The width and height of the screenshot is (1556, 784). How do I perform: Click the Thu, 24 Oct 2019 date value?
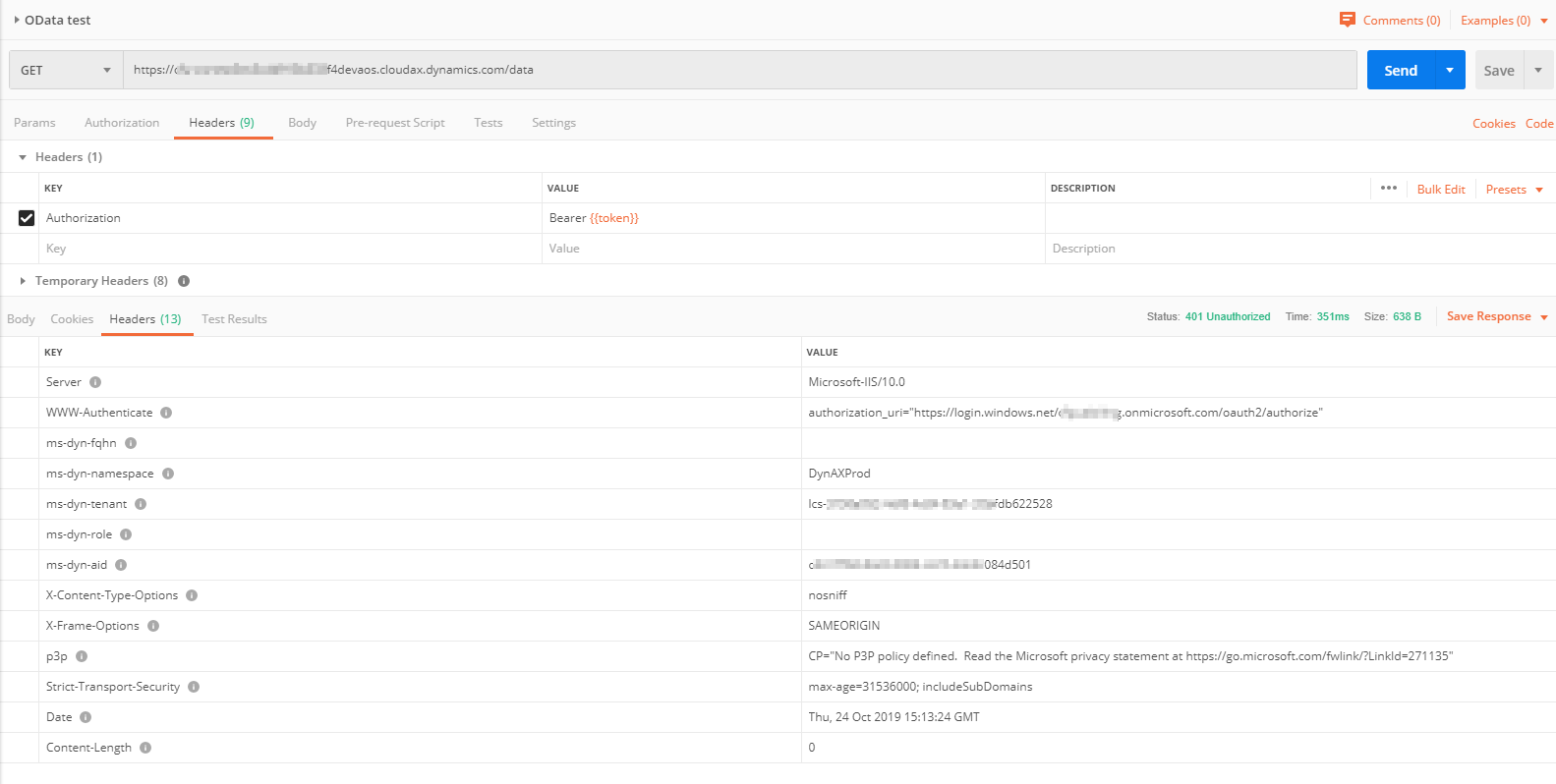pyautogui.click(x=893, y=717)
